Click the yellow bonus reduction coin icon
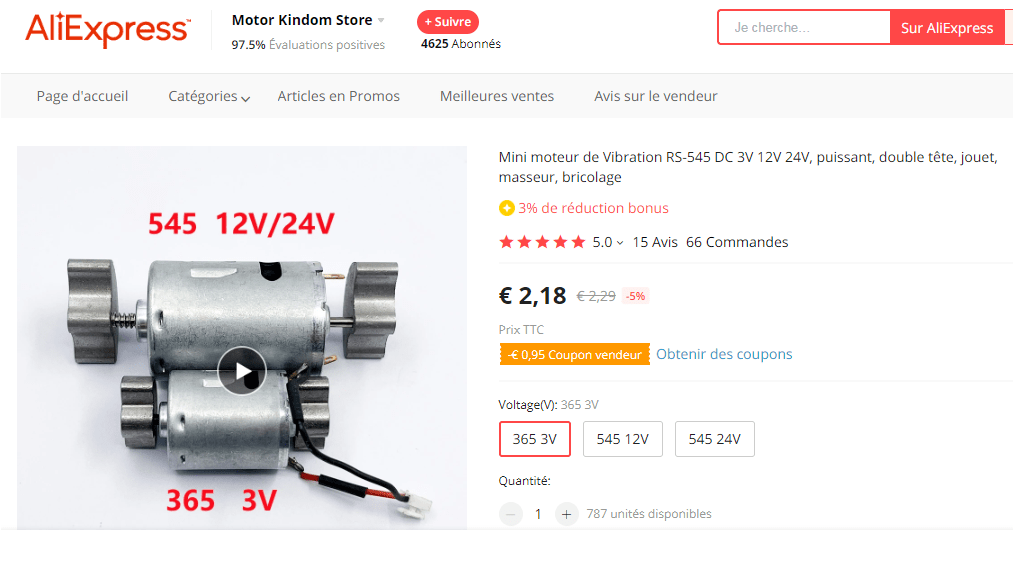1014x572 pixels. click(506, 208)
